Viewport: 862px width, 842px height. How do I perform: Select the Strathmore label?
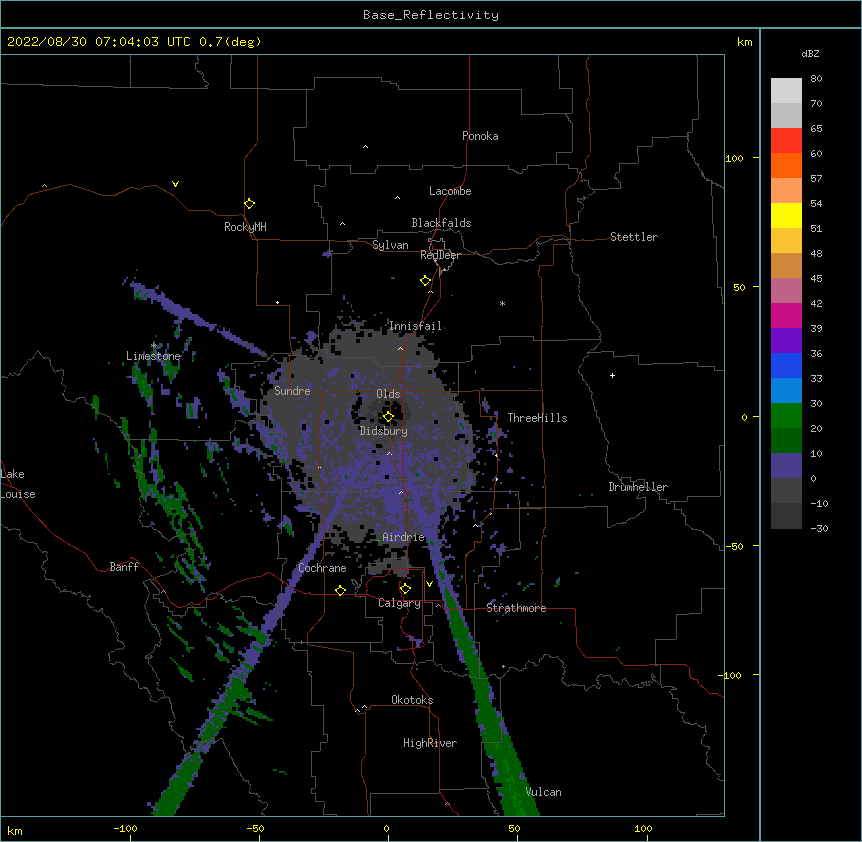click(x=516, y=608)
